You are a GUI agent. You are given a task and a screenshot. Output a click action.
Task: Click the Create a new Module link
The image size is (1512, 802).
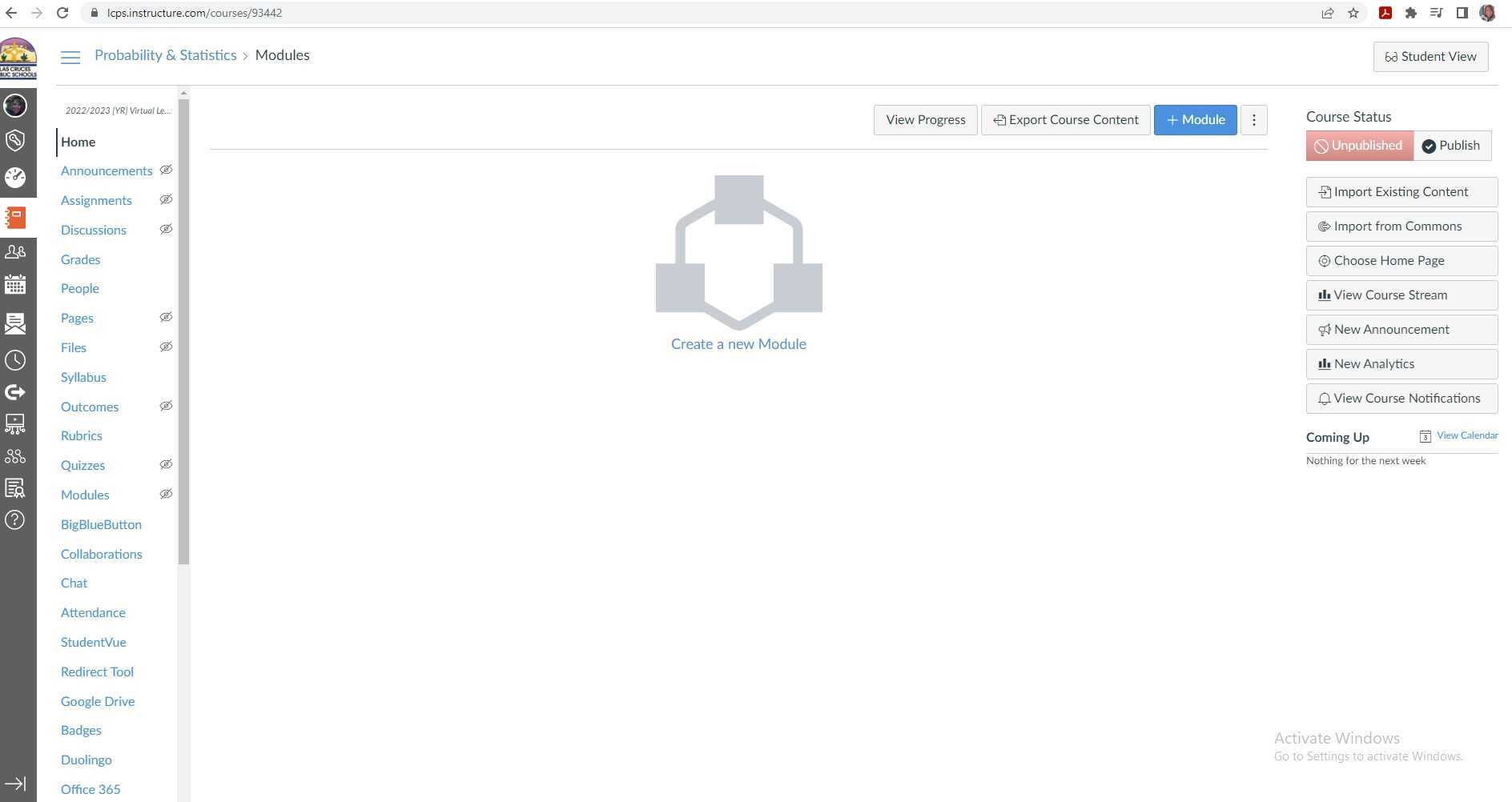click(x=738, y=344)
